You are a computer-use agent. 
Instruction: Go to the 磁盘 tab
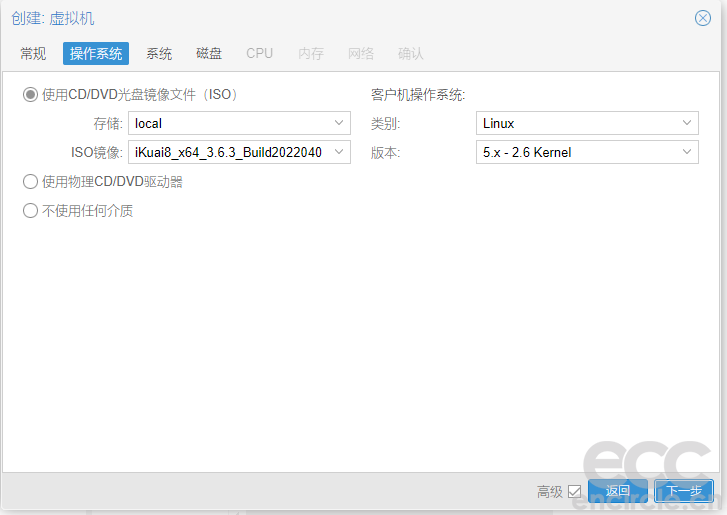(x=209, y=53)
